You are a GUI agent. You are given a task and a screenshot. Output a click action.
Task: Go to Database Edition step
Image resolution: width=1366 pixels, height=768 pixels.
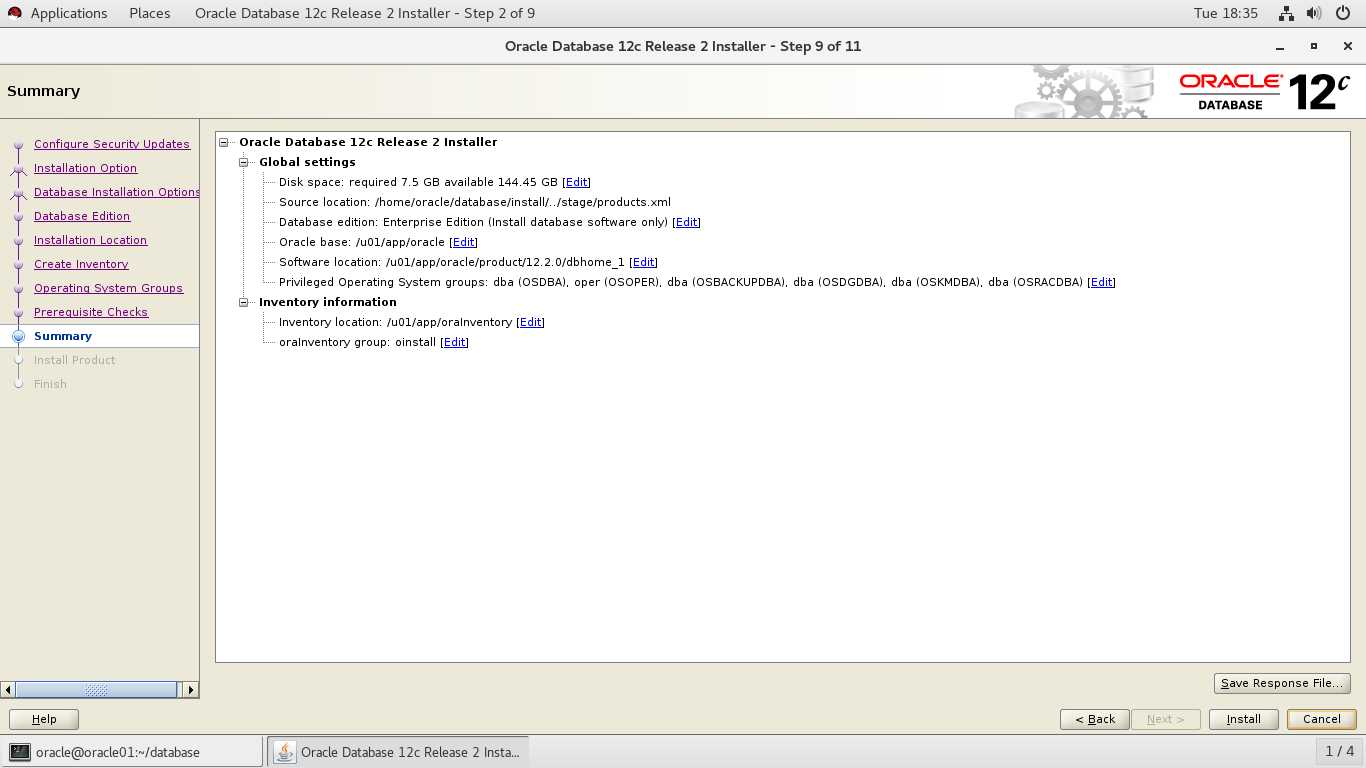pos(82,216)
